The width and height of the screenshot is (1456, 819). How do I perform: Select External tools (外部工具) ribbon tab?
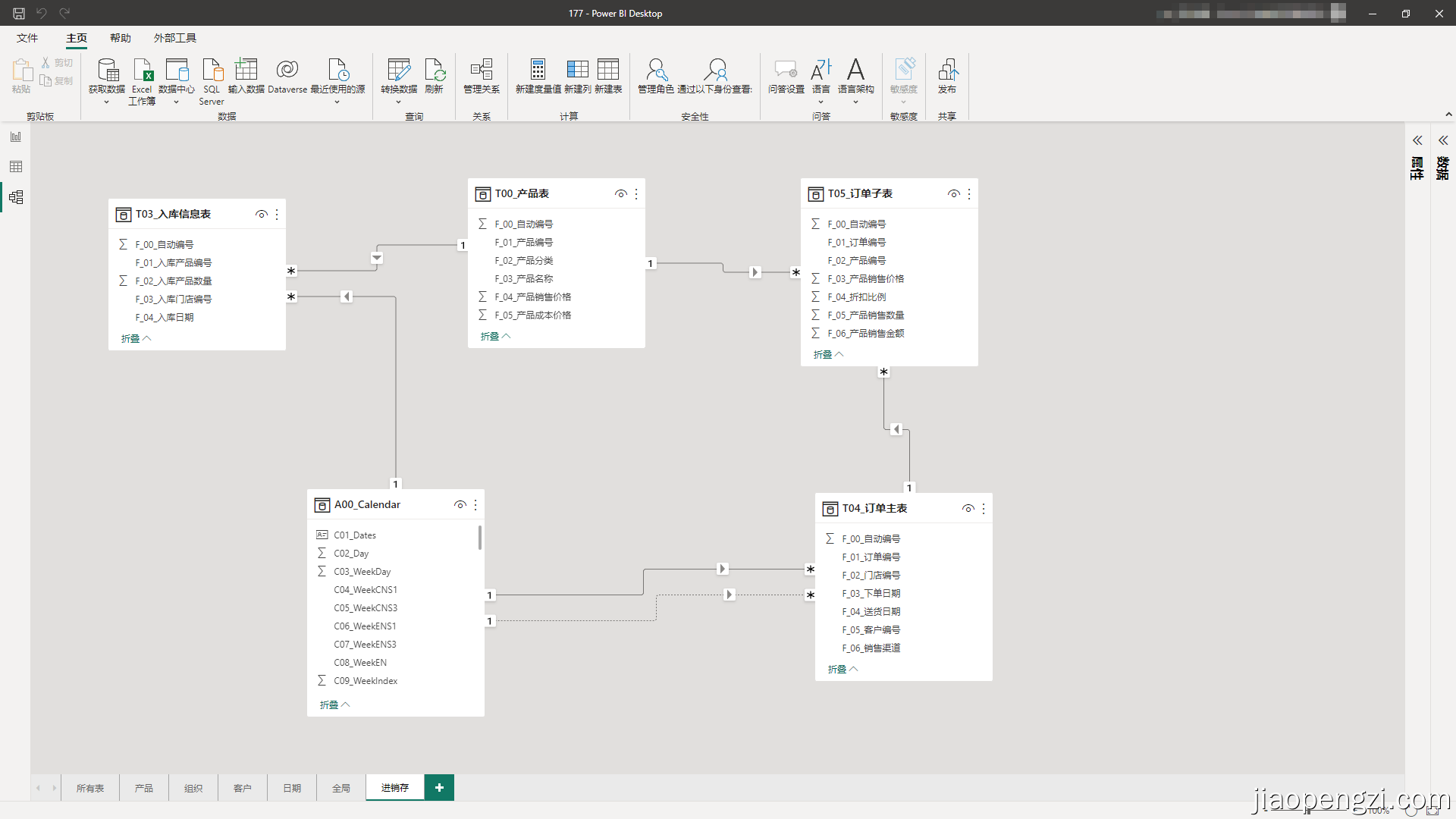(x=175, y=38)
